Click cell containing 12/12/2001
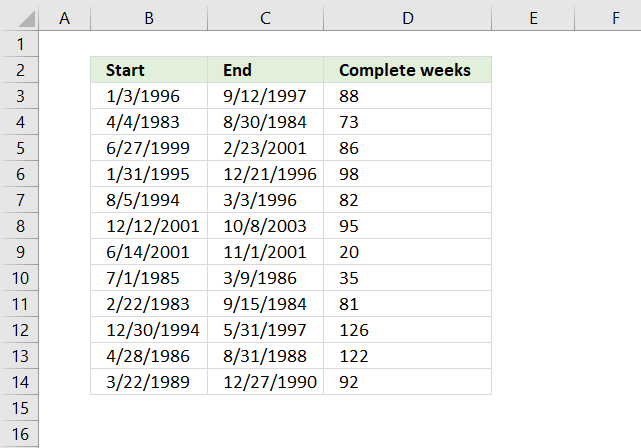This screenshot has height=448, width=641. point(149,226)
